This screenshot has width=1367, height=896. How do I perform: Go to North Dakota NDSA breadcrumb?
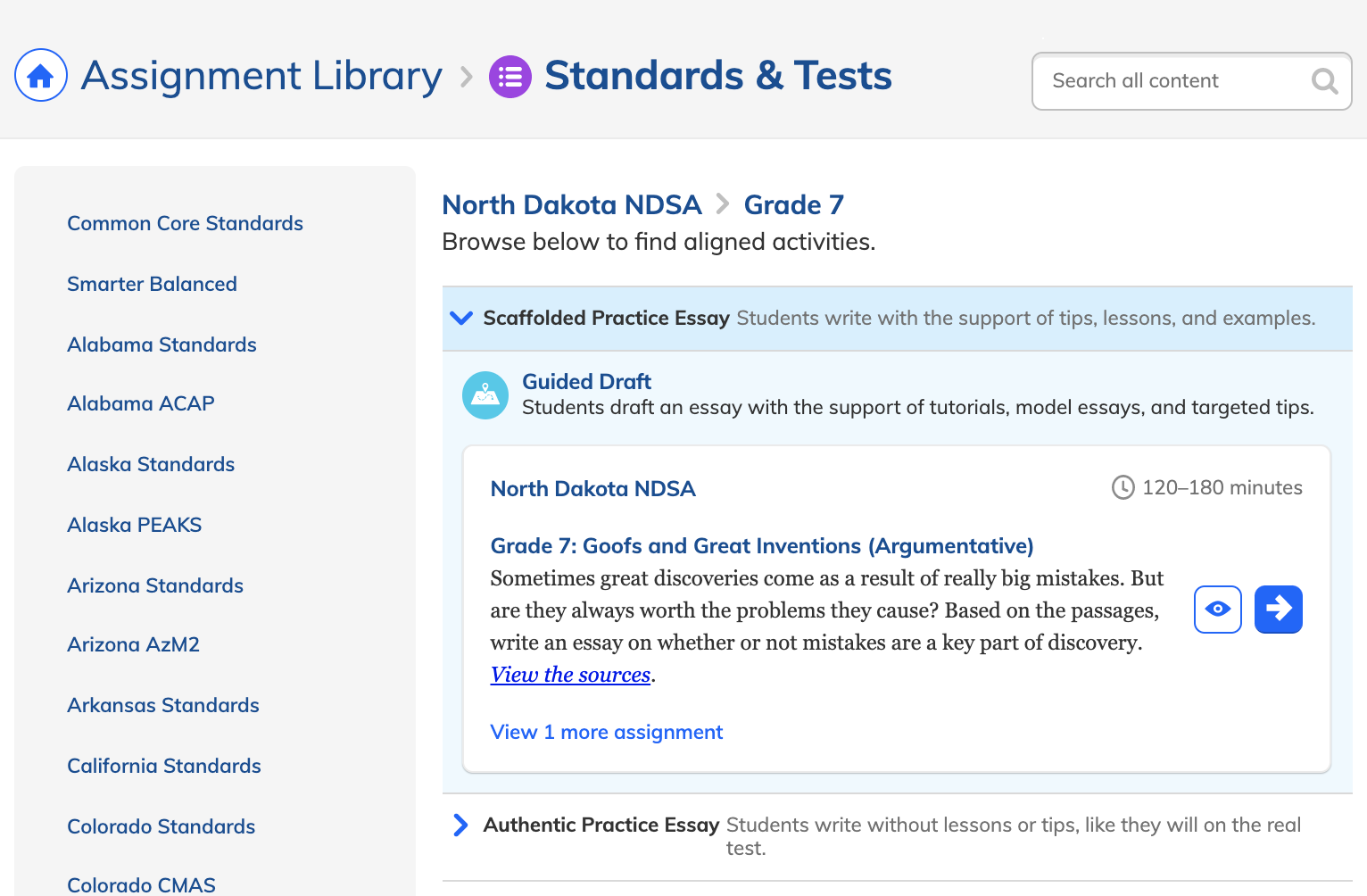pyautogui.click(x=572, y=204)
